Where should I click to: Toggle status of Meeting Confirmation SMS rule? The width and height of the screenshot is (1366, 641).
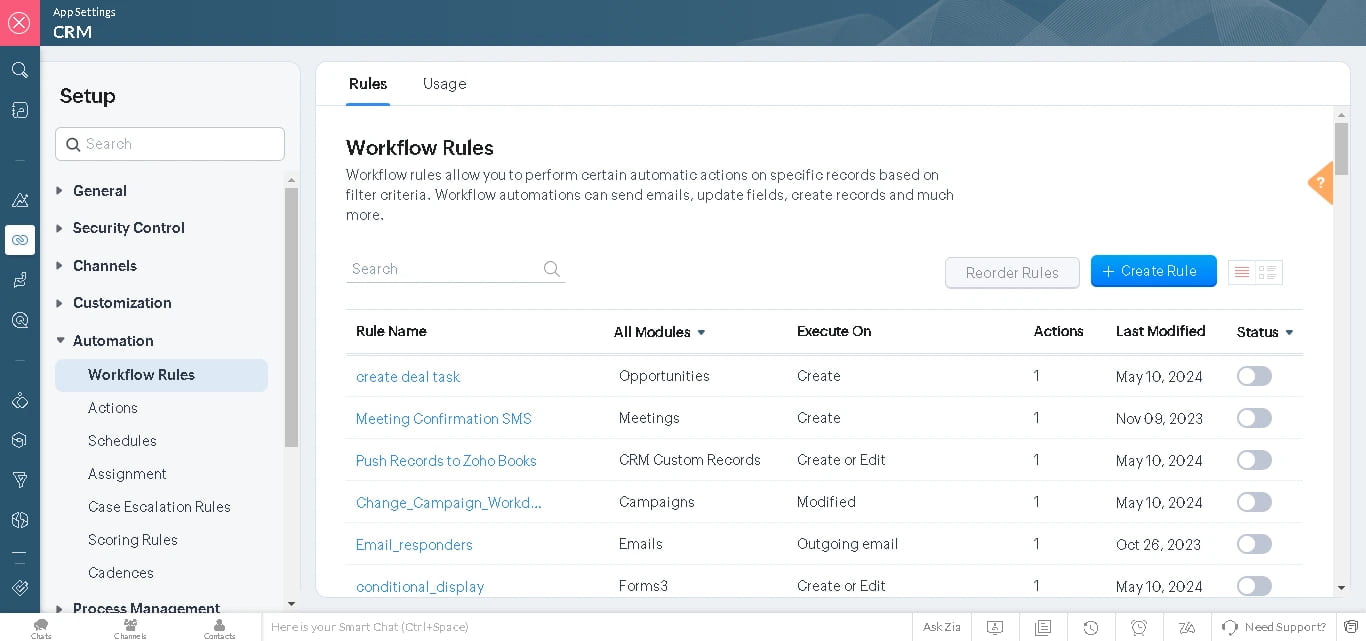pyautogui.click(x=1254, y=418)
